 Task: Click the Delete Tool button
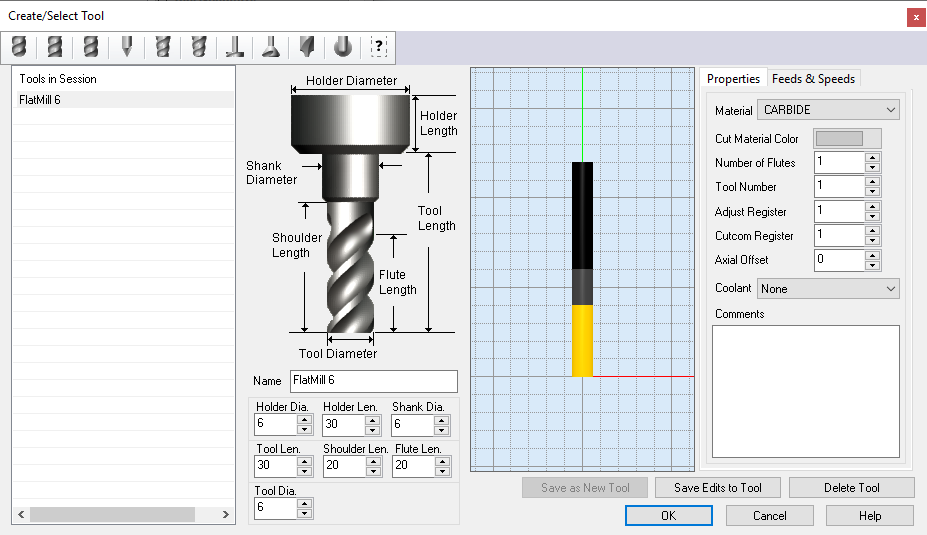click(x=852, y=488)
